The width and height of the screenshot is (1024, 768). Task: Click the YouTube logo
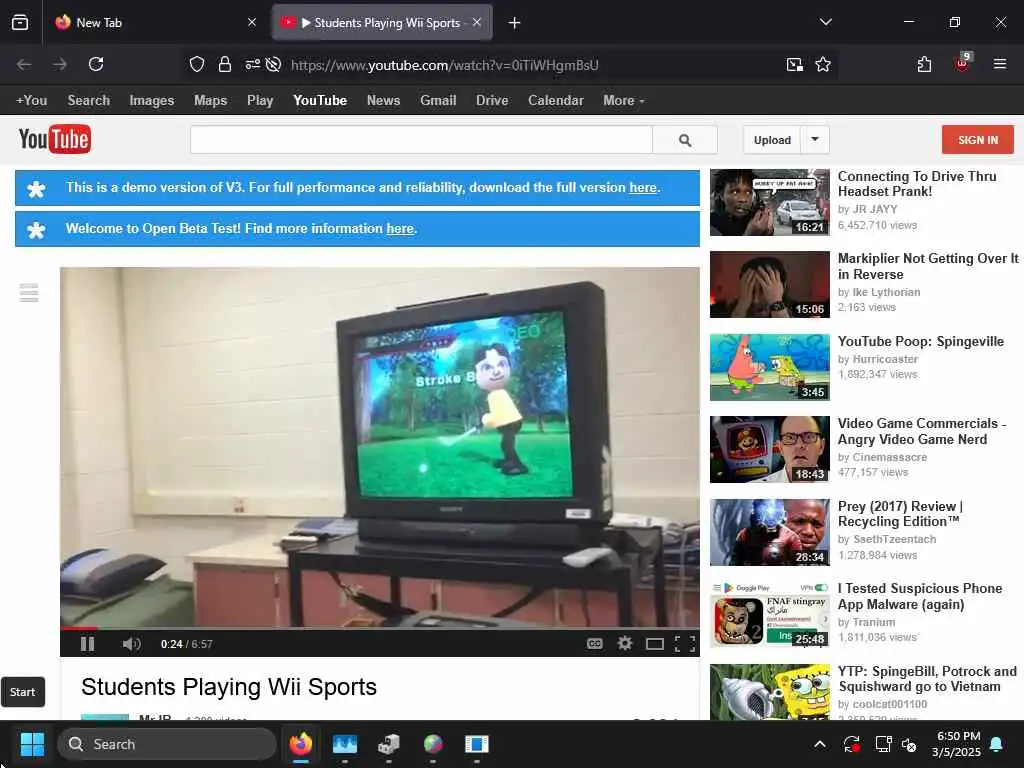(55, 139)
